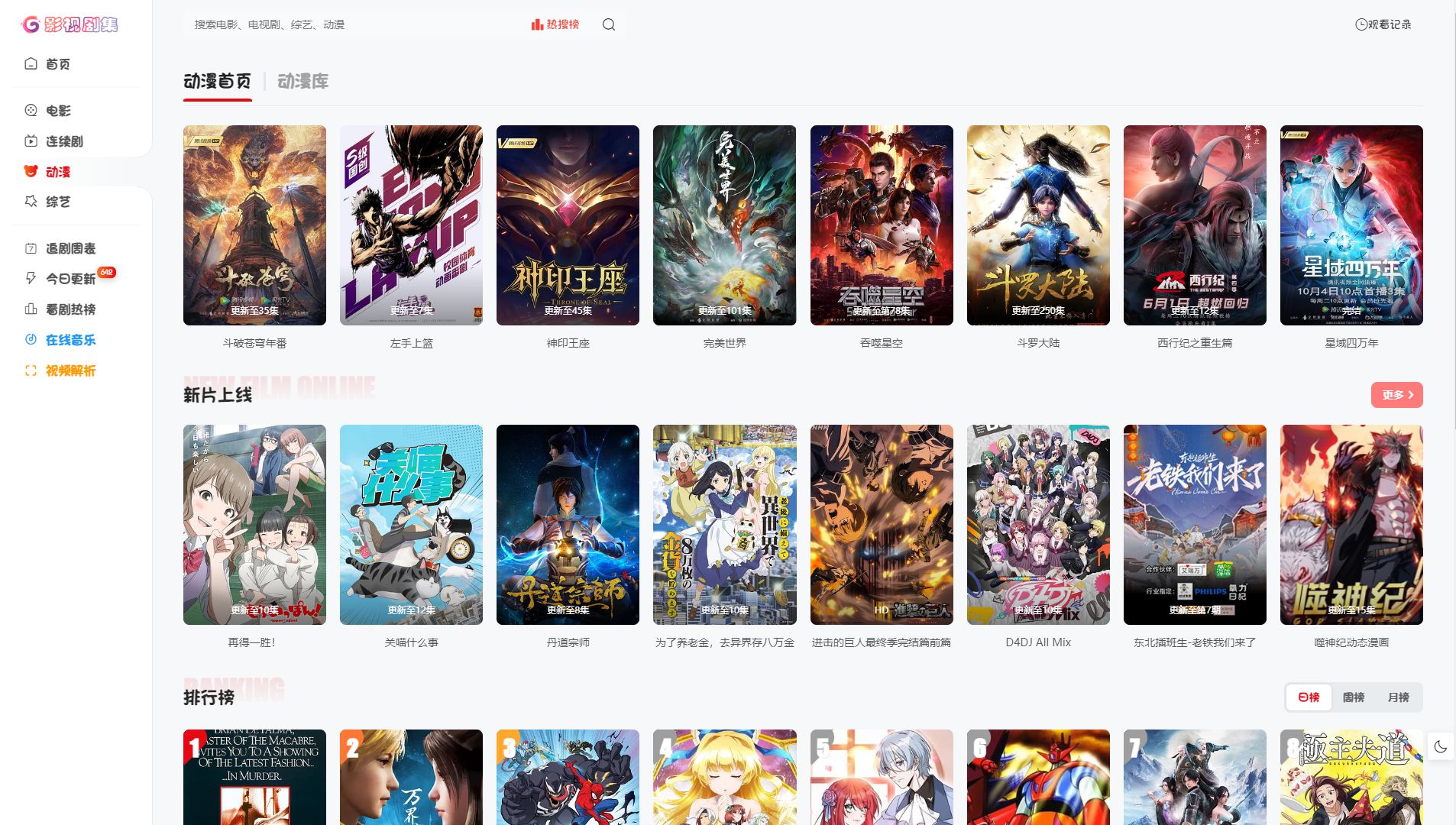The width and height of the screenshot is (1456, 825).
Task: Go to 连续剧 TV series section
Action: [53, 141]
